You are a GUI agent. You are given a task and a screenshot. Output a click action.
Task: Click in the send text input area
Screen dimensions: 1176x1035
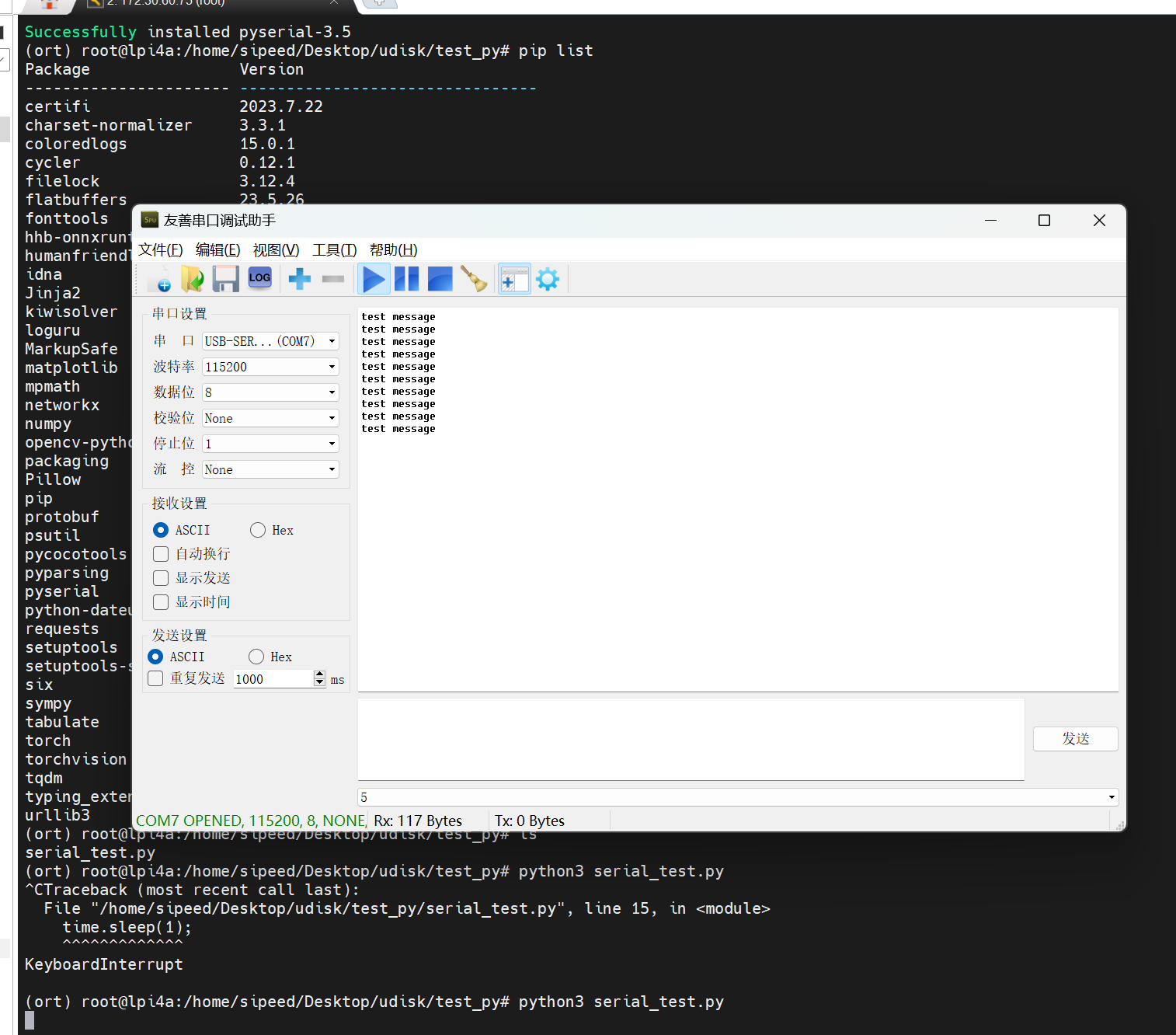pos(691,739)
